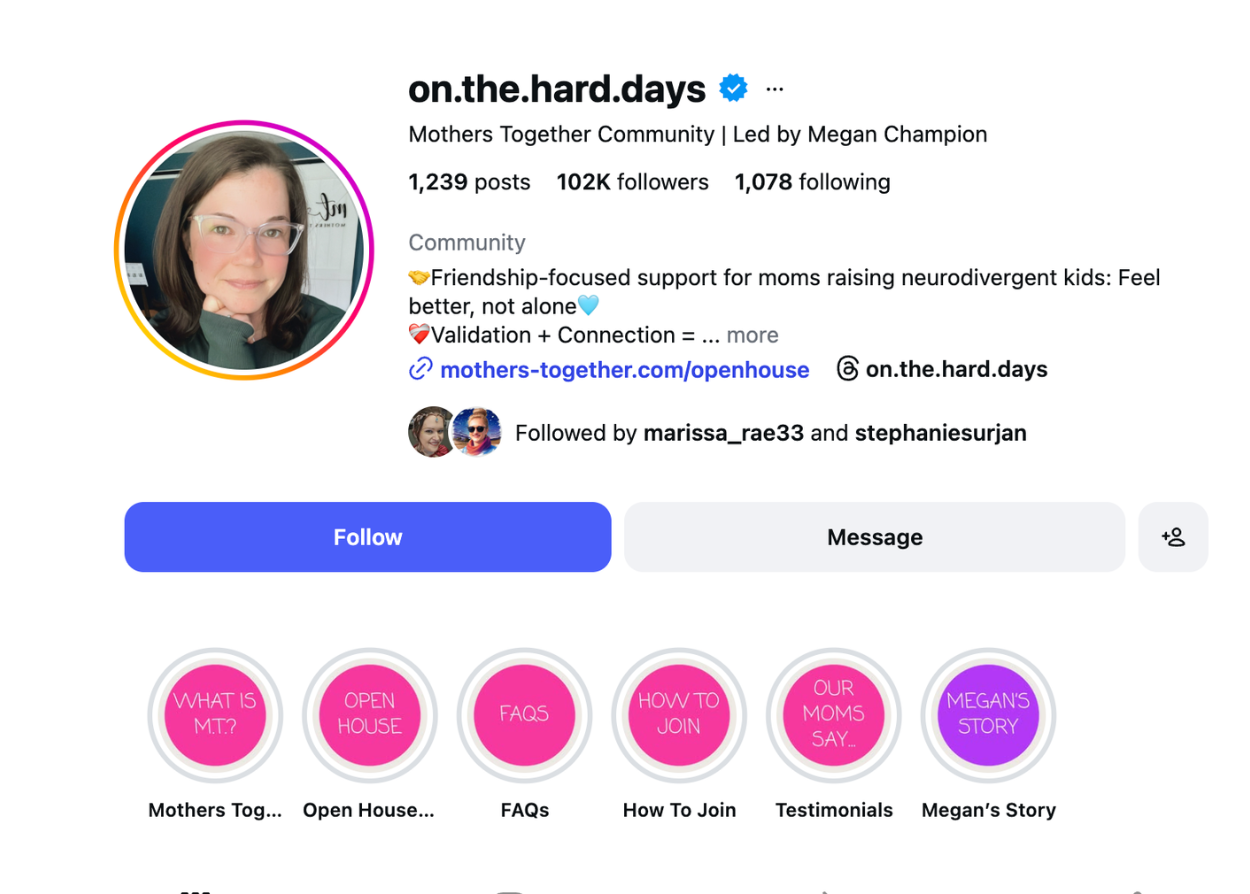This screenshot has width=1250, height=894.
Task: Send a message via Message button
Action: click(x=875, y=537)
